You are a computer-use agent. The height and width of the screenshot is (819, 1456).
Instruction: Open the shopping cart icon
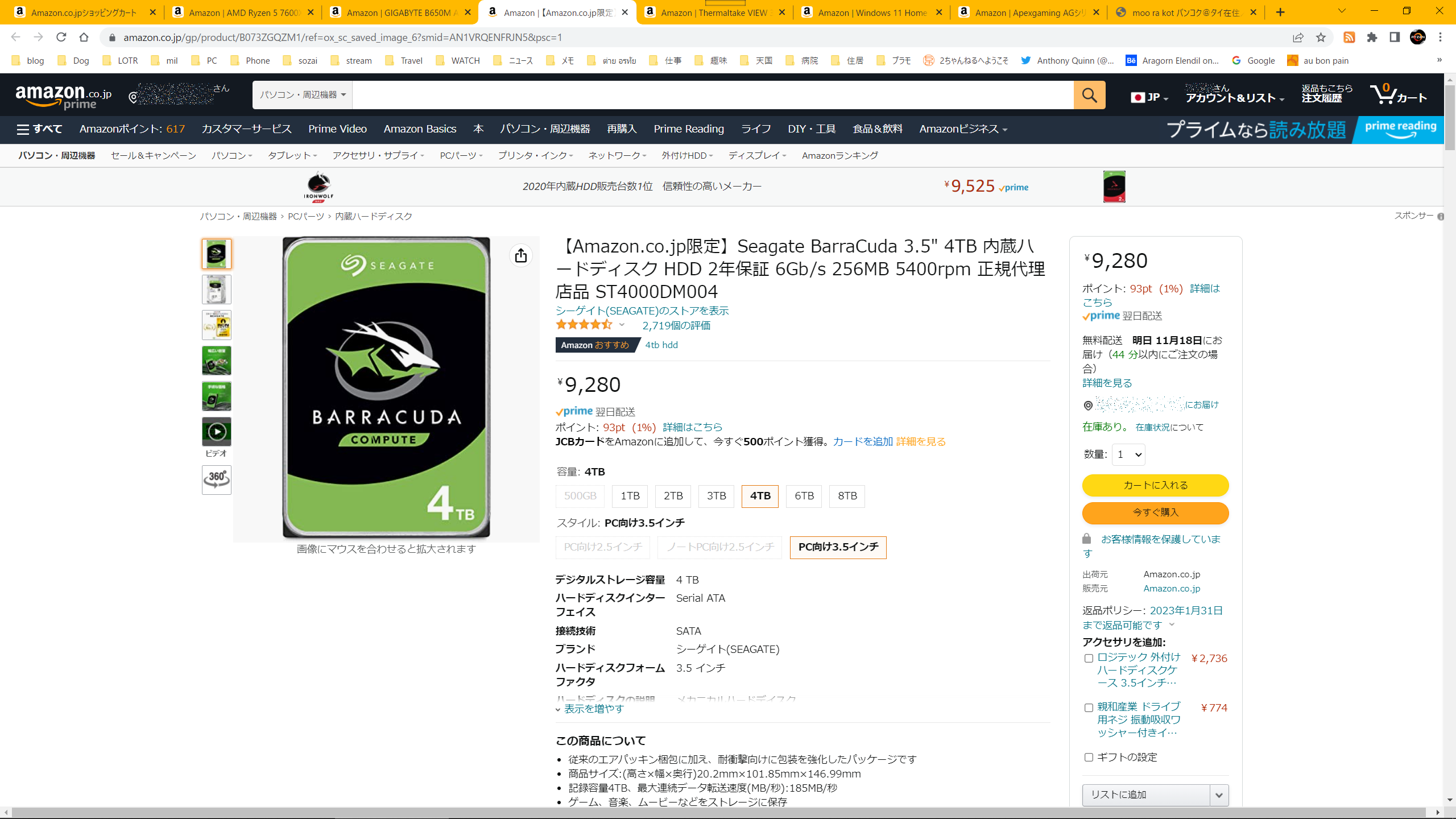tap(1399, 94)
